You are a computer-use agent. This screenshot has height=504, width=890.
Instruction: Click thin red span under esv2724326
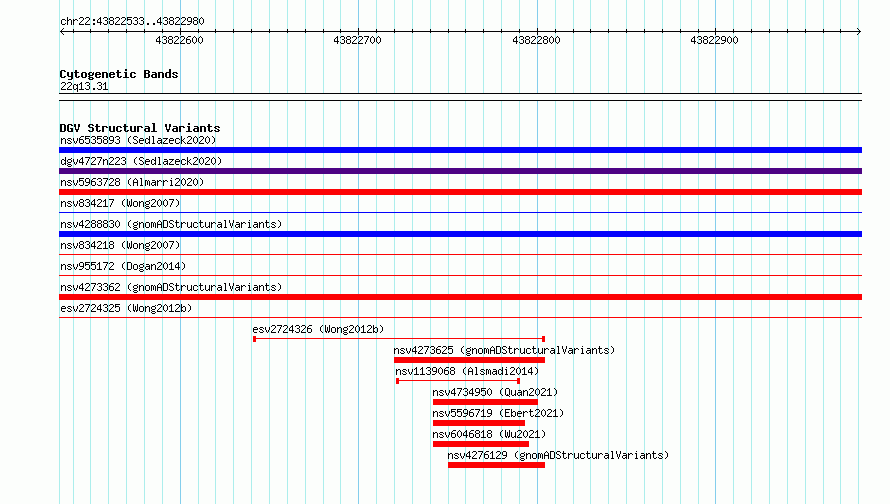(399, 339)
